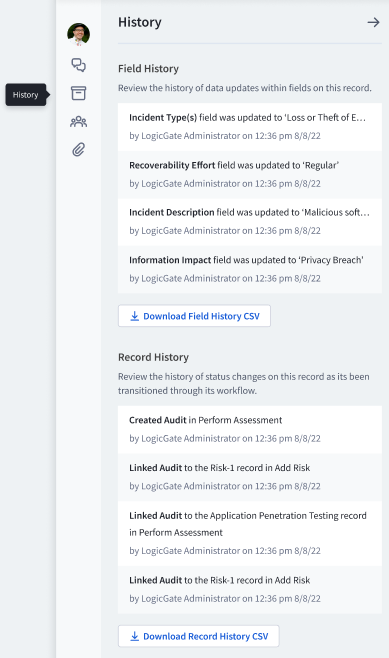The image size is (389, 658).
Task: Open the comments chat bubbles icon
Action: coord(78,65)
